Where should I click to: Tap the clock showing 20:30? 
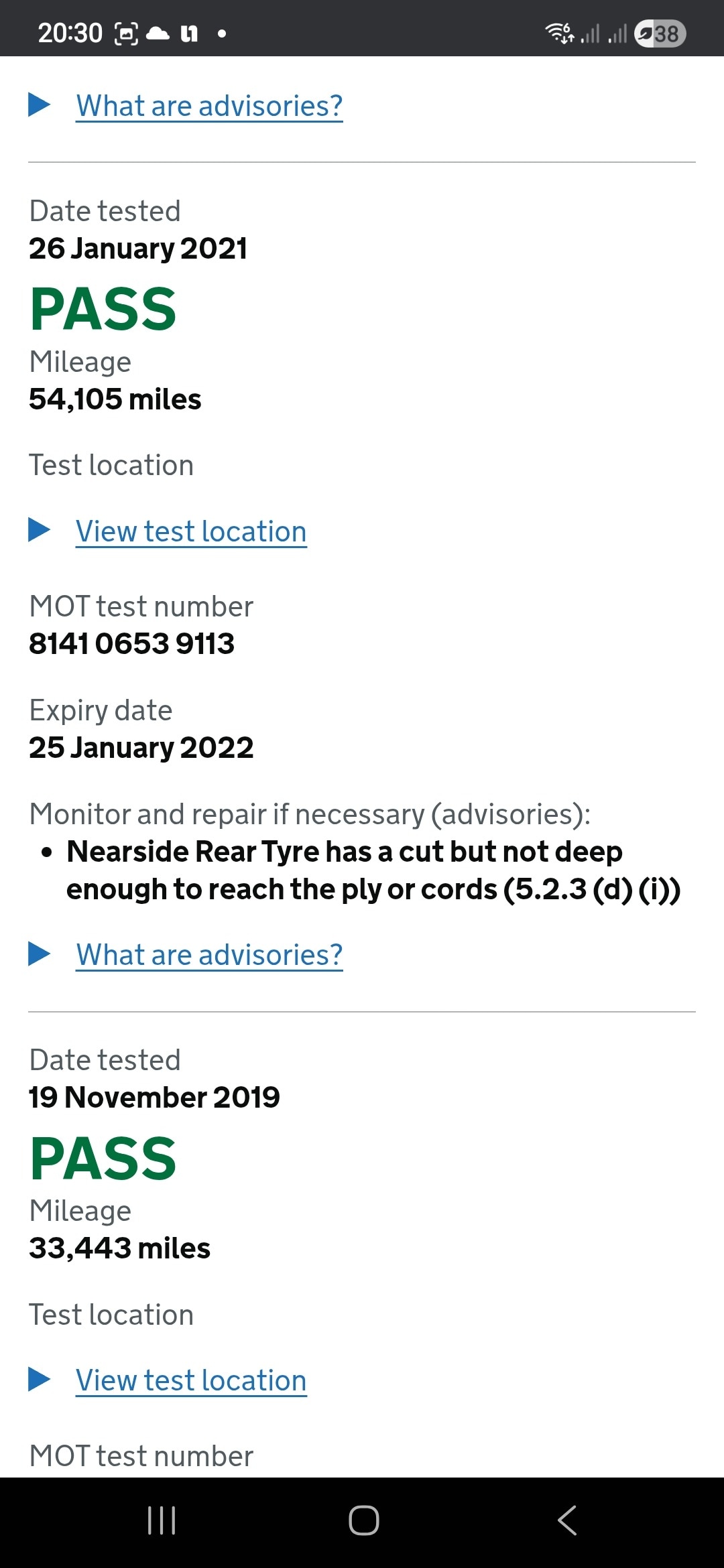[70, 33]
